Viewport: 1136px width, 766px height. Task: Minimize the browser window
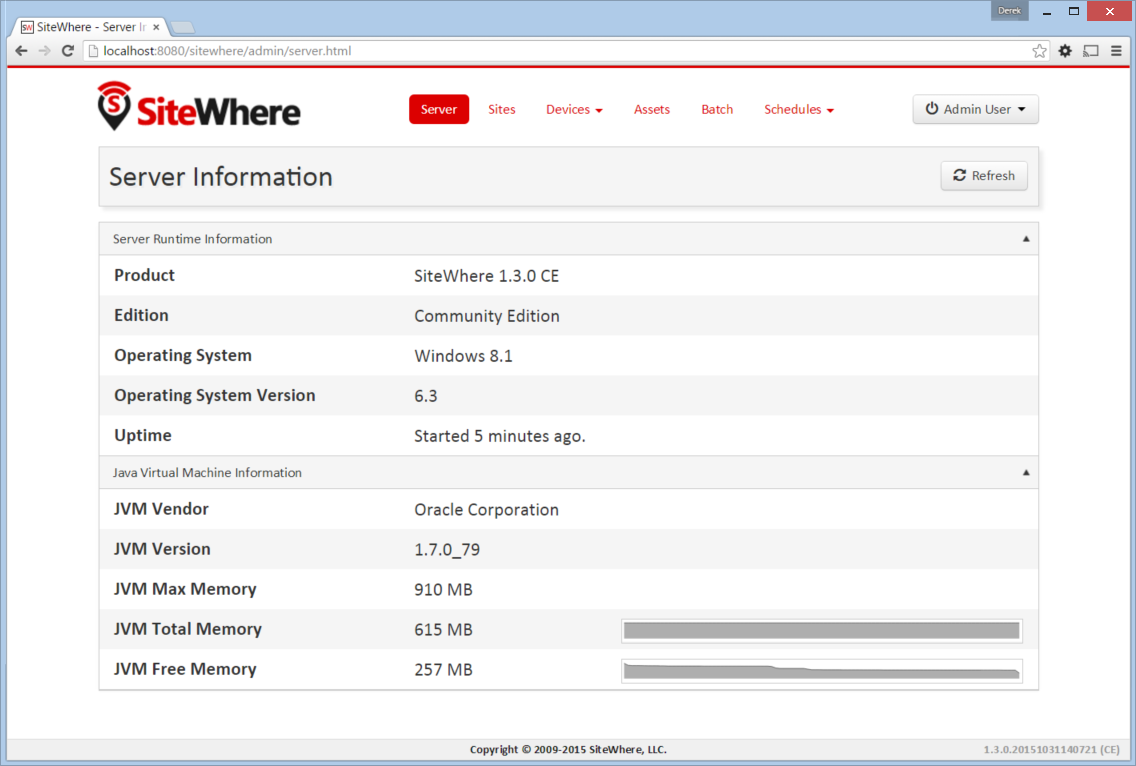1047,12
